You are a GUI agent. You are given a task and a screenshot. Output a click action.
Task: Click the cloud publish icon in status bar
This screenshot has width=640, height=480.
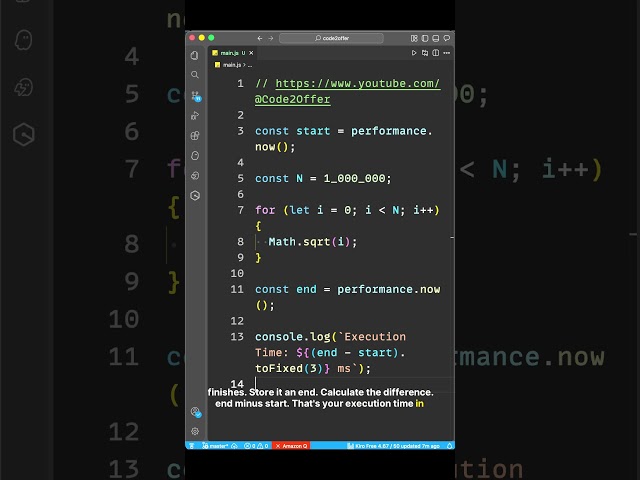(234, 446)
